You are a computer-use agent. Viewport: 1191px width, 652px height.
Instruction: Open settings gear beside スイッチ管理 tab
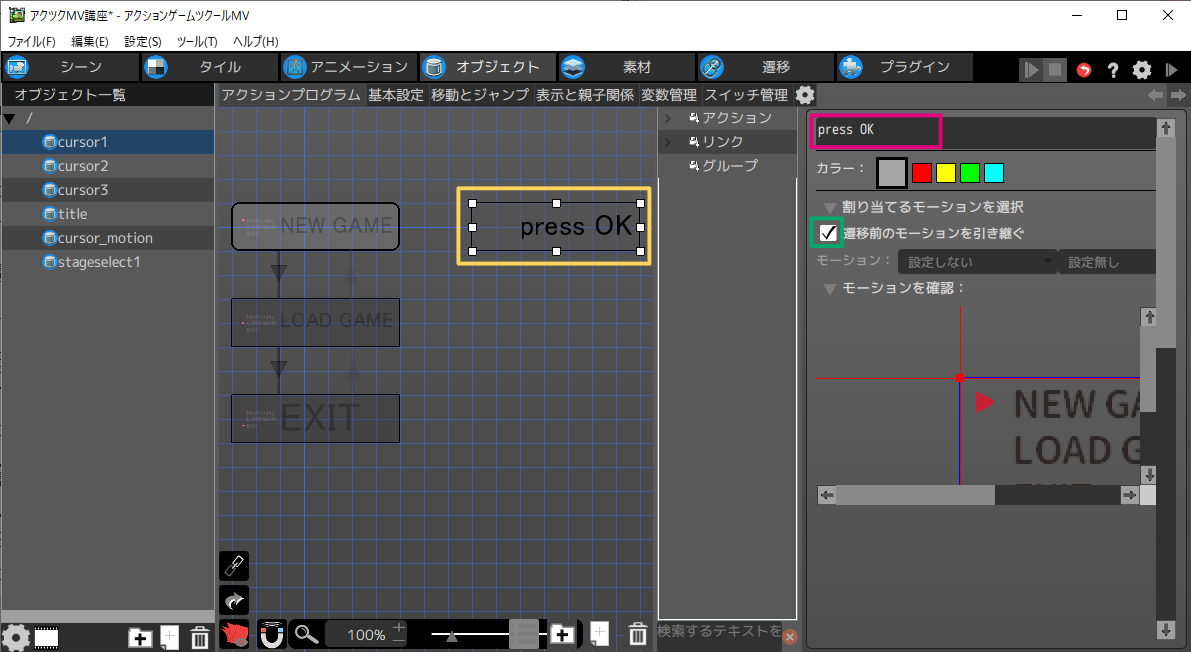click(805, 95)
